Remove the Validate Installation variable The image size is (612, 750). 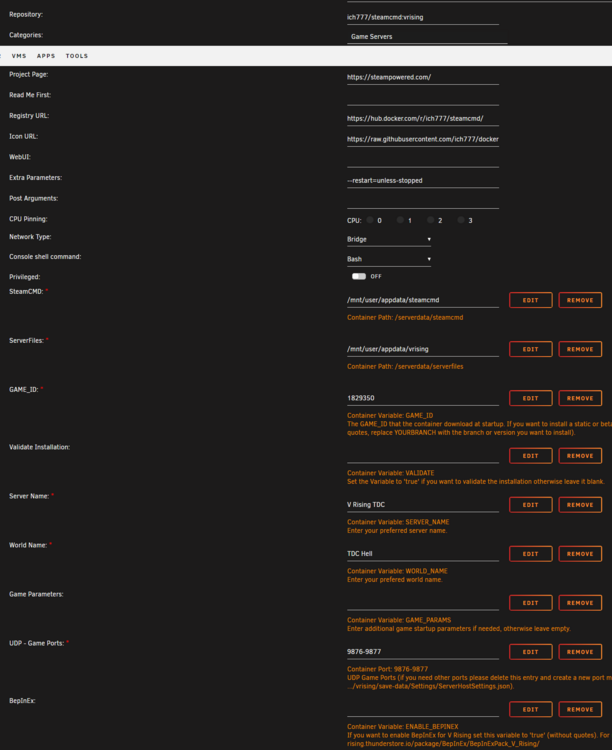[580, 456]
